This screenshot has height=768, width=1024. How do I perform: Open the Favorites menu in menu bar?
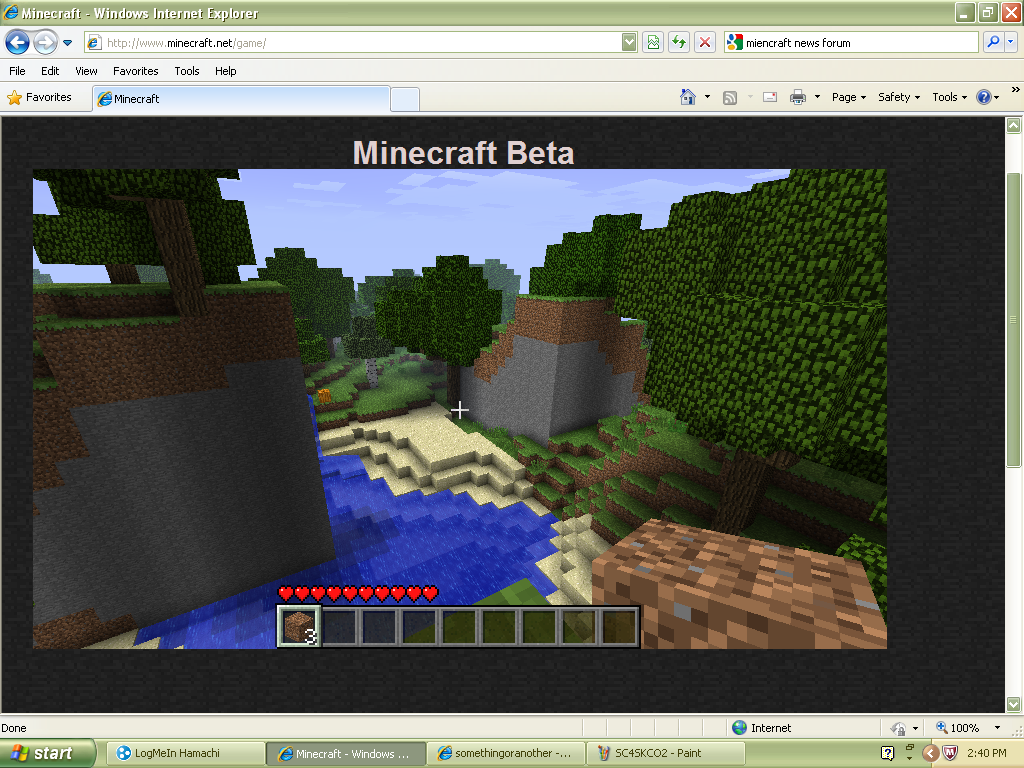pyautogui.click(x=136, y=71)
